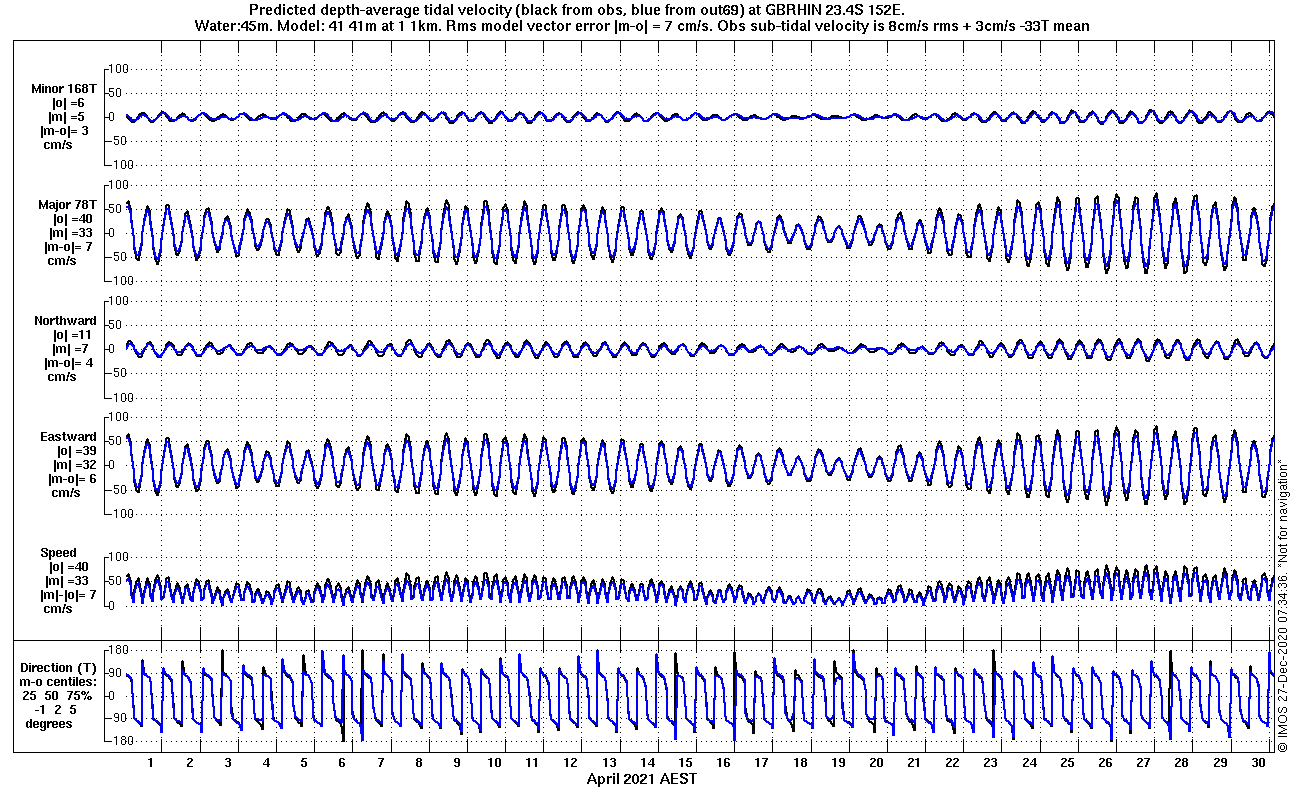
Task: Click '|m| =7' under Northward
Action: point(70,349)
